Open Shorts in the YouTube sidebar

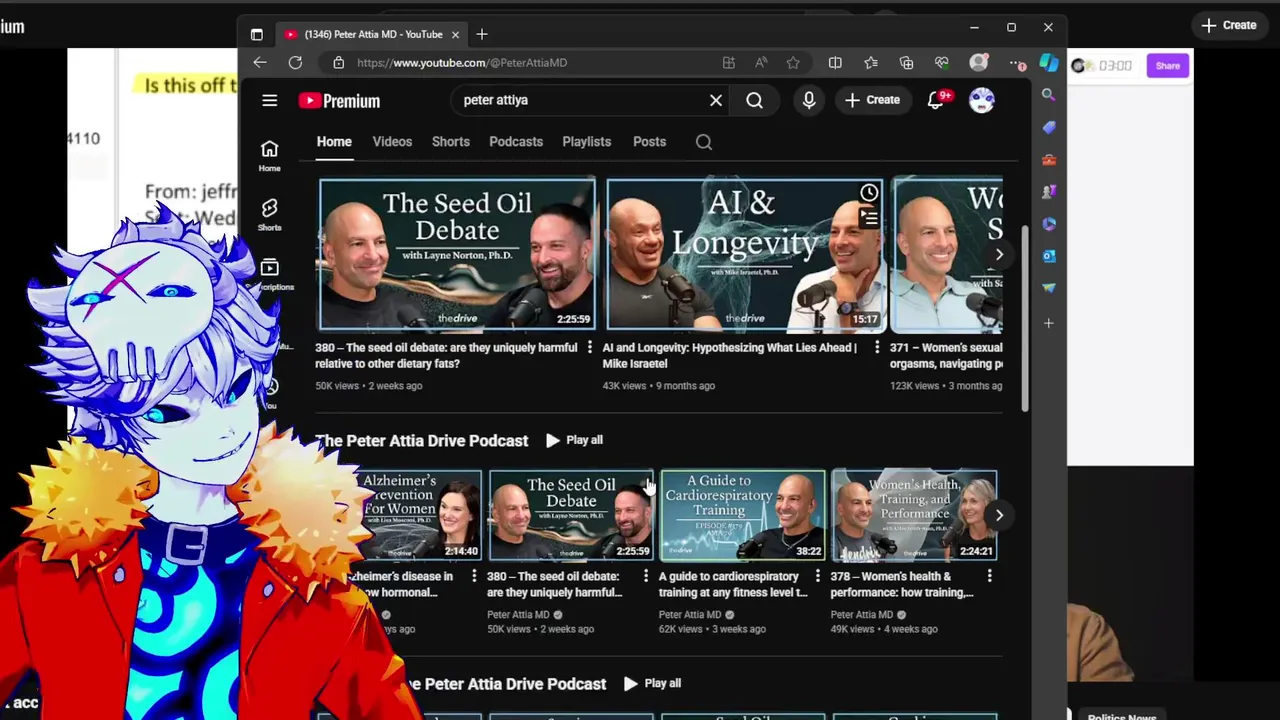(x=269, y=215)
